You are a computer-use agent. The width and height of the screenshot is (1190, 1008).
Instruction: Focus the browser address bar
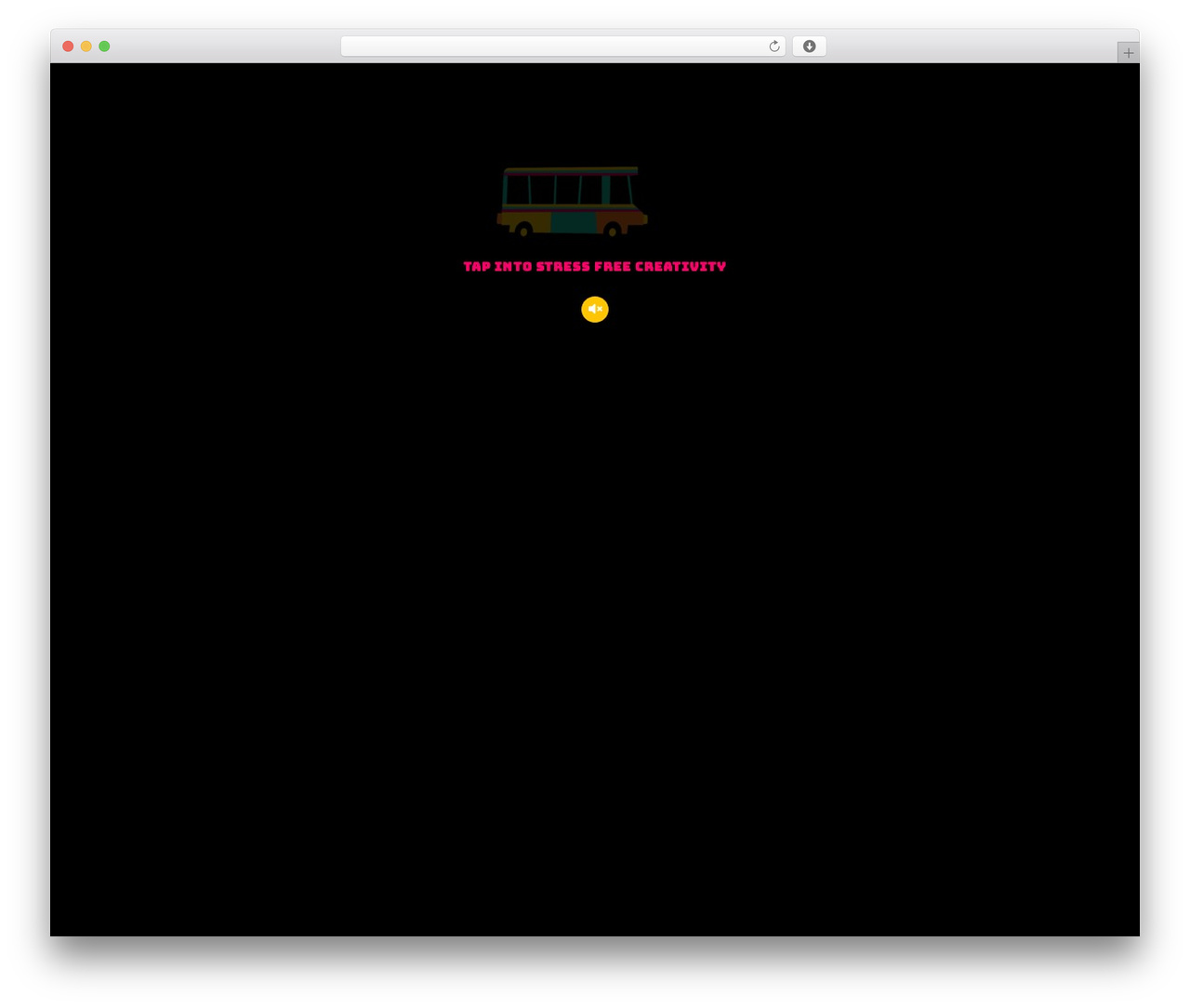click(x=562, y=46)
